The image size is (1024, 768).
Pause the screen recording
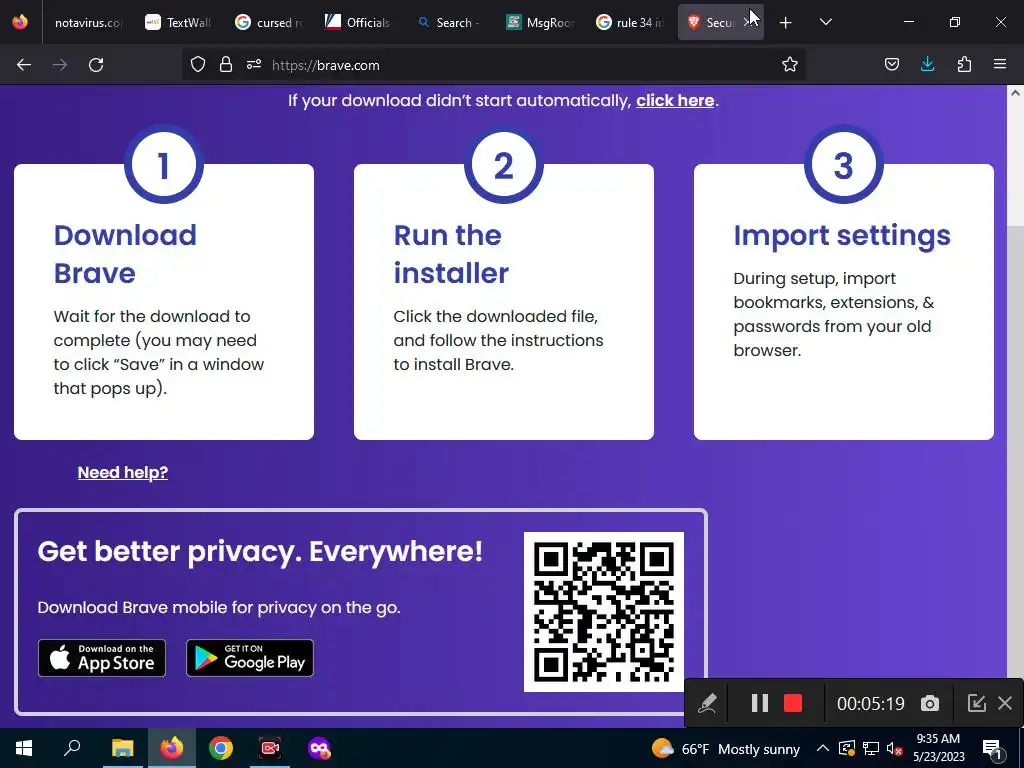(x=760, y=703)
